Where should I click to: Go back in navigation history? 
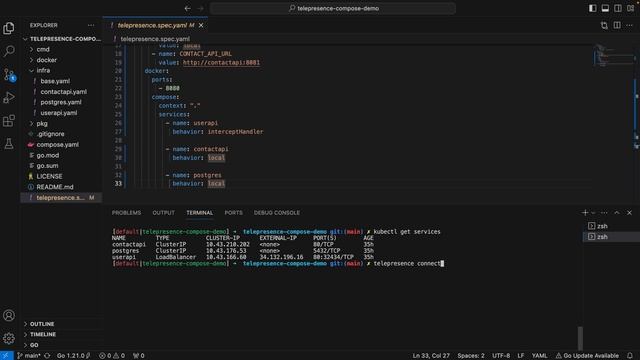point(187,8)
